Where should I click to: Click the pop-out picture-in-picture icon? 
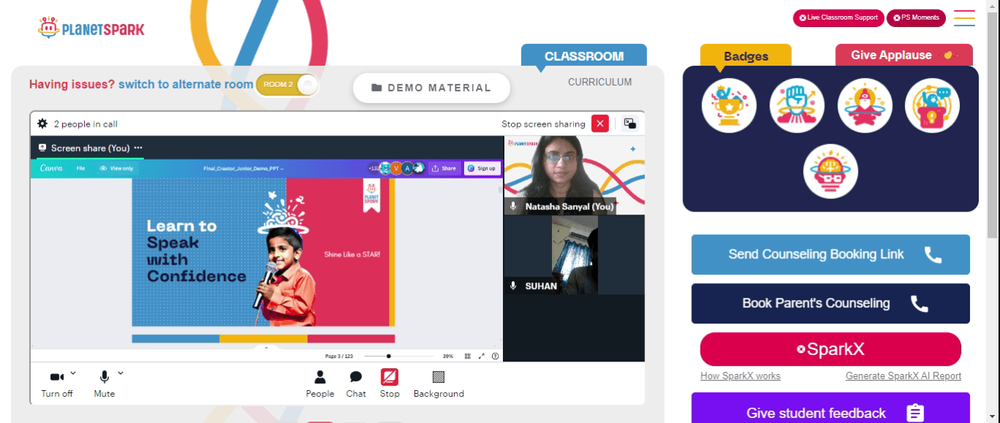[630, 124]
